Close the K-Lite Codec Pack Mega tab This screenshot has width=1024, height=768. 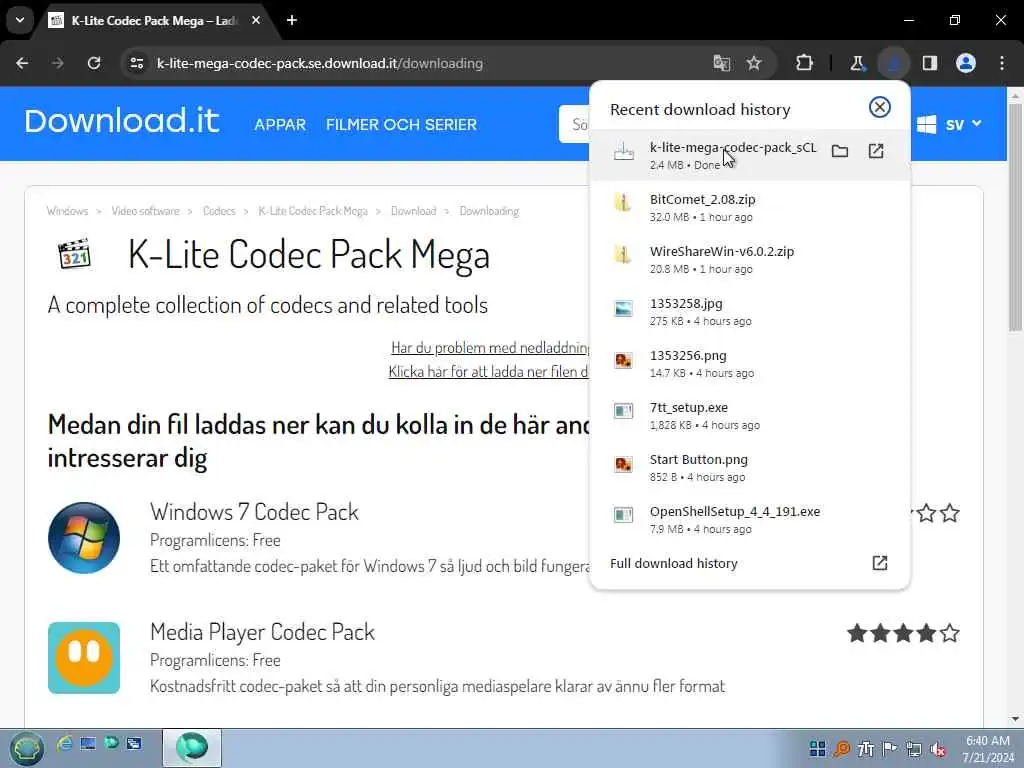click(x=256, y=20)
